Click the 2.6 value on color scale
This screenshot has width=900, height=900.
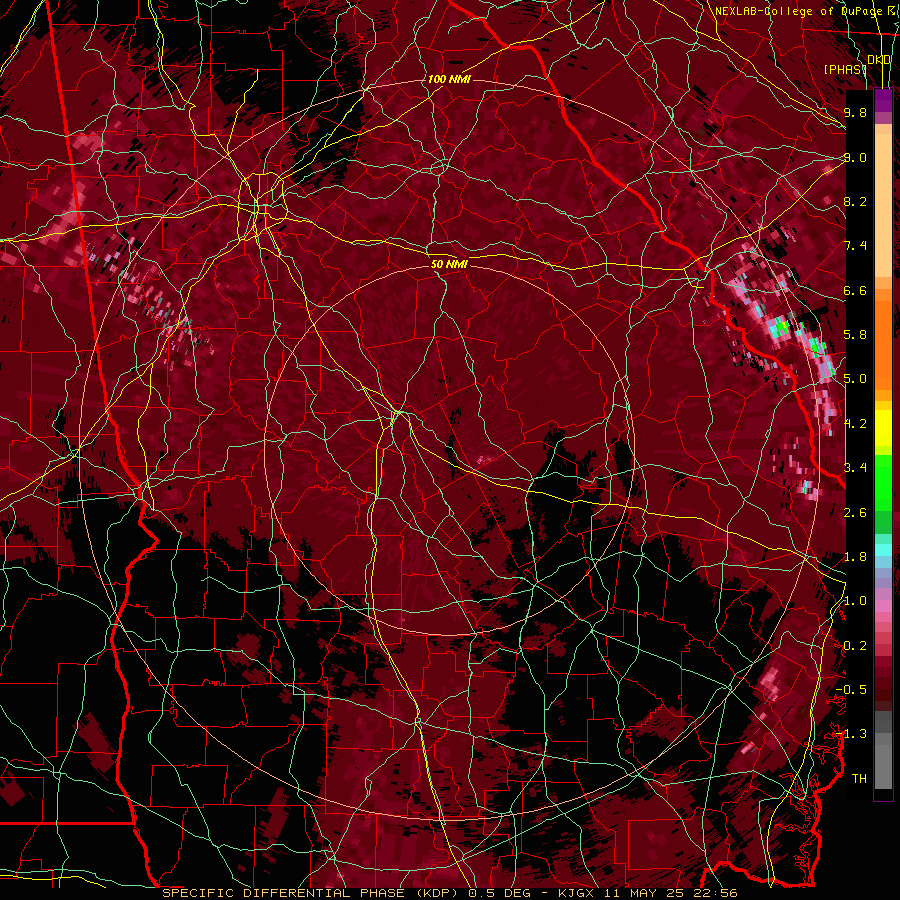pyautogui.click(x=855, y=513)
